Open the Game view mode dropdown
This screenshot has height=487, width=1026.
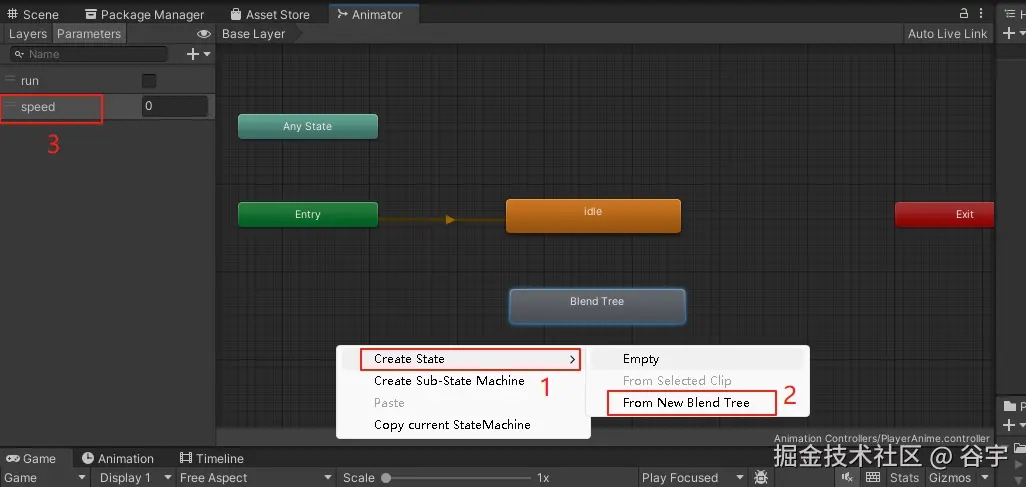(44, 478)
